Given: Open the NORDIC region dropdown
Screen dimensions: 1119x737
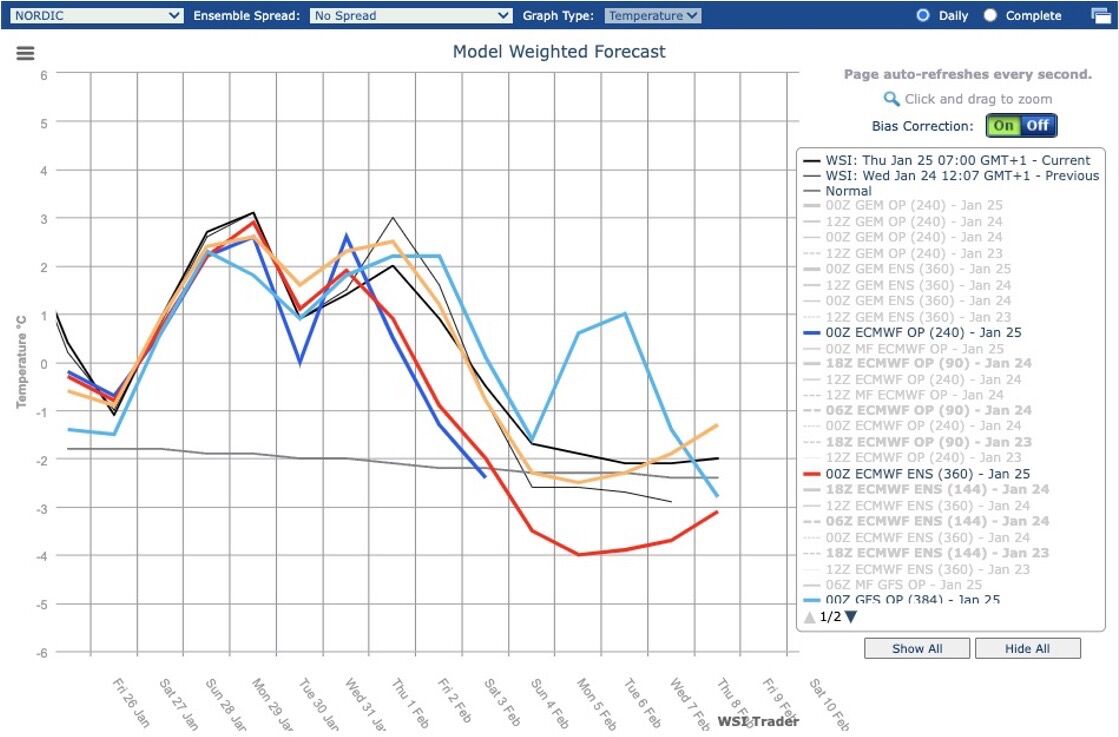Looking at the screenshot, I should [96, 15].
